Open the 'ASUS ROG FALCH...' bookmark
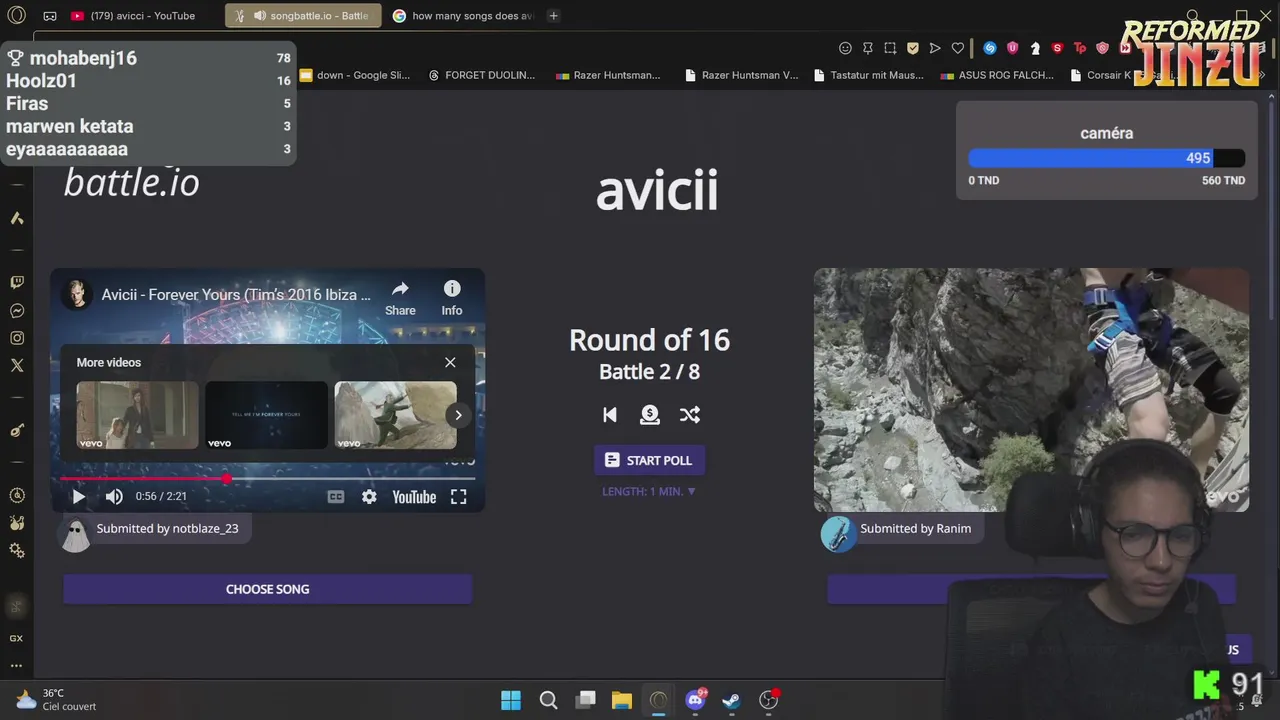The image size is (1280, 720). pyautogui.click(x=997, y=75)
